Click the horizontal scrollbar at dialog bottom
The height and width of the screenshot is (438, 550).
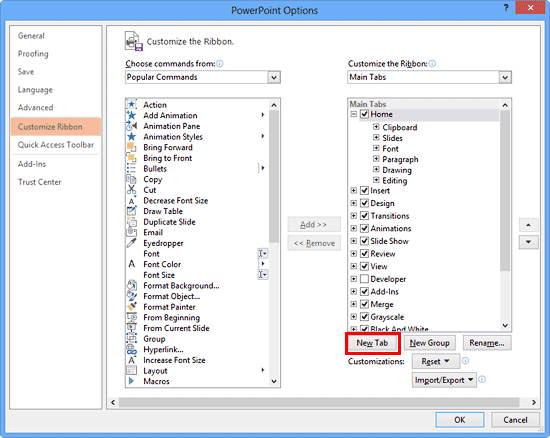tap(319, 402)
